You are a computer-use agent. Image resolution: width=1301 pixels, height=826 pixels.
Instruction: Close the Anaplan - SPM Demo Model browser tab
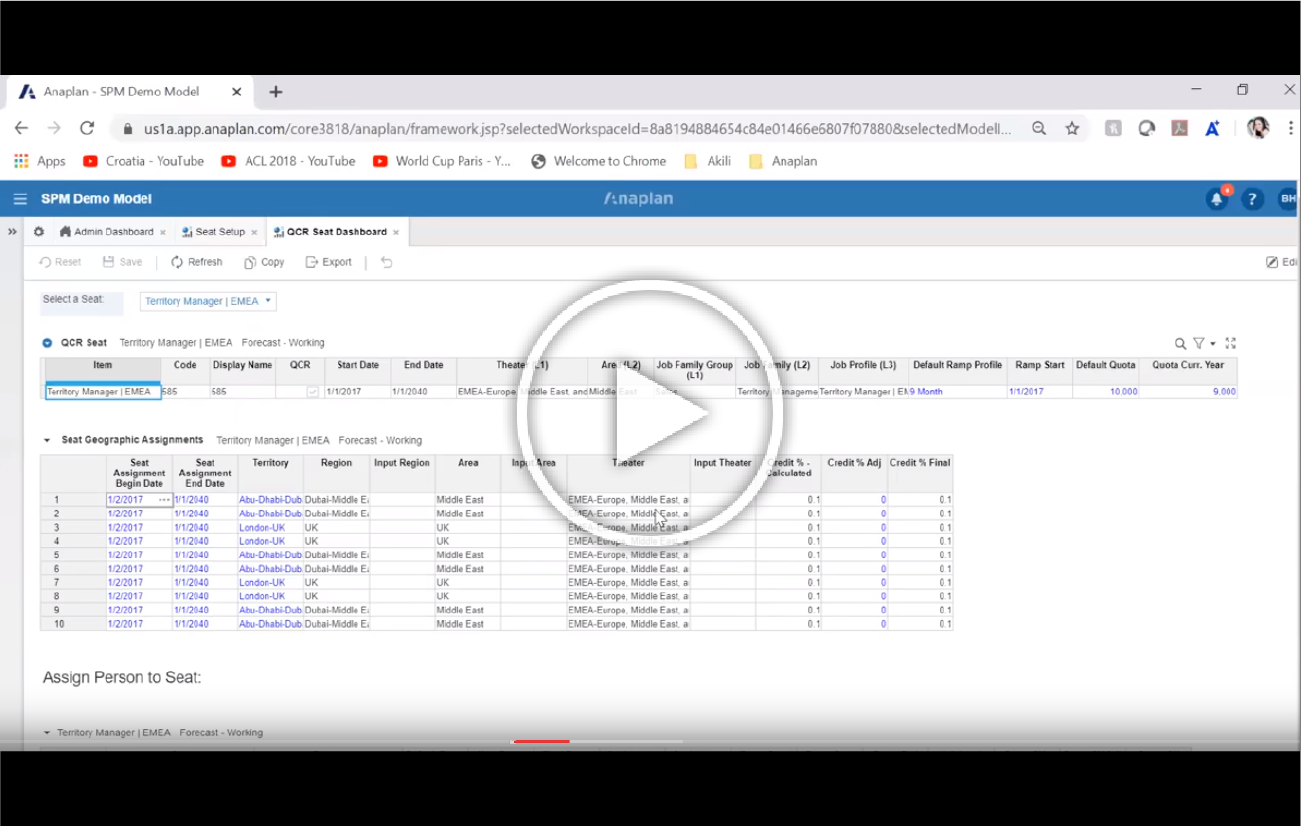pyautogui.click(x=237, y=91)
